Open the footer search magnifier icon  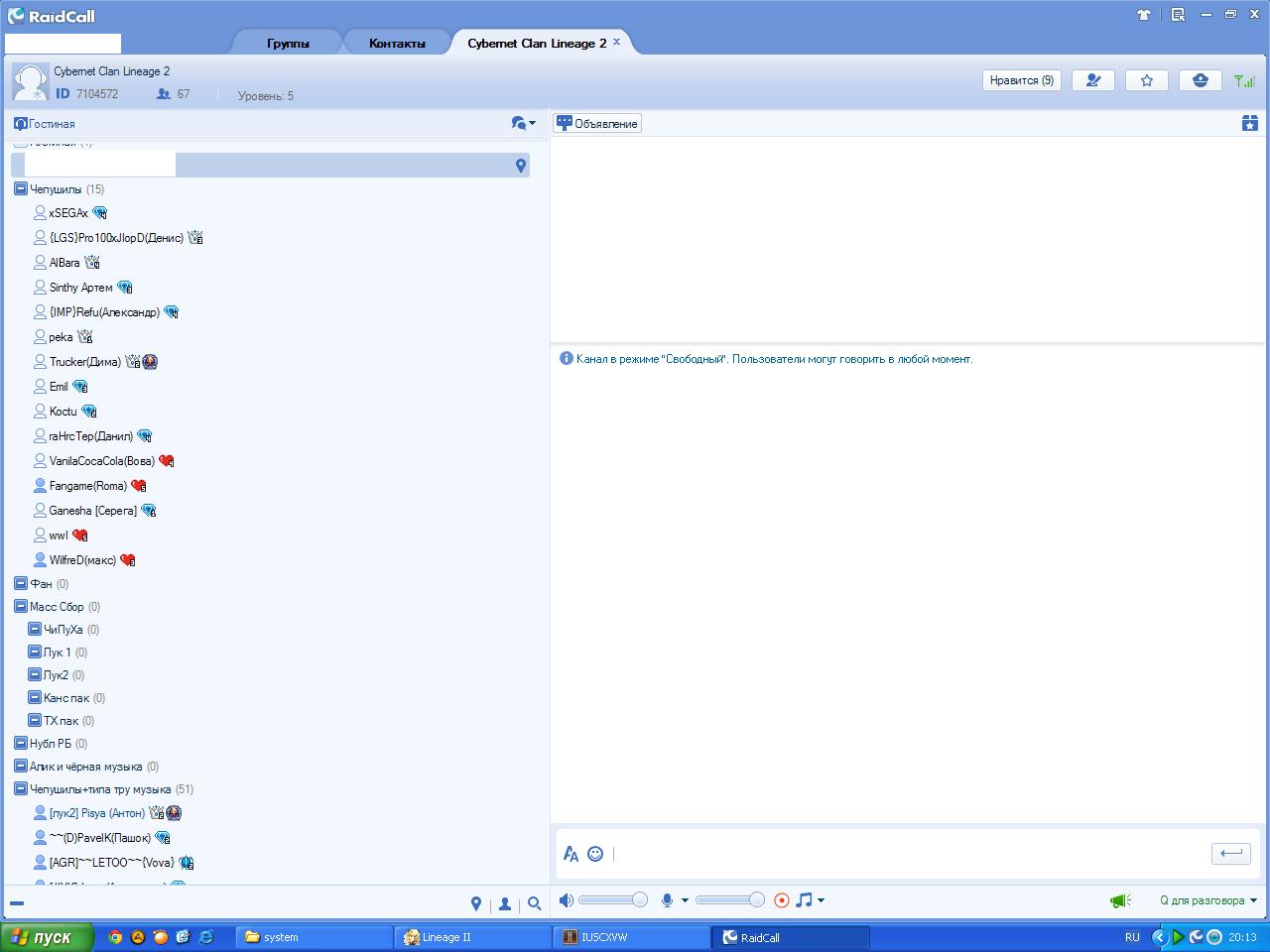pyautogui.click(x=535, y=903)
